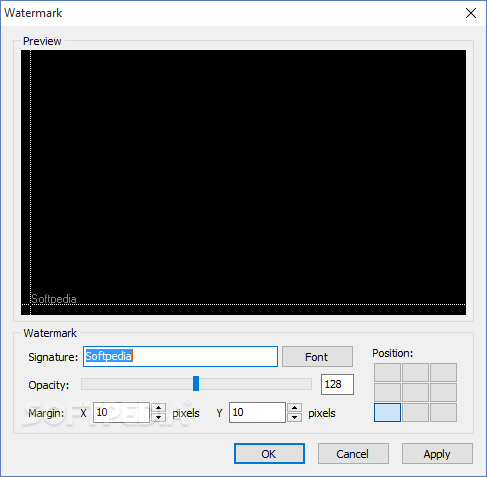Set watermark position to bottom-center

click(415, 413)
